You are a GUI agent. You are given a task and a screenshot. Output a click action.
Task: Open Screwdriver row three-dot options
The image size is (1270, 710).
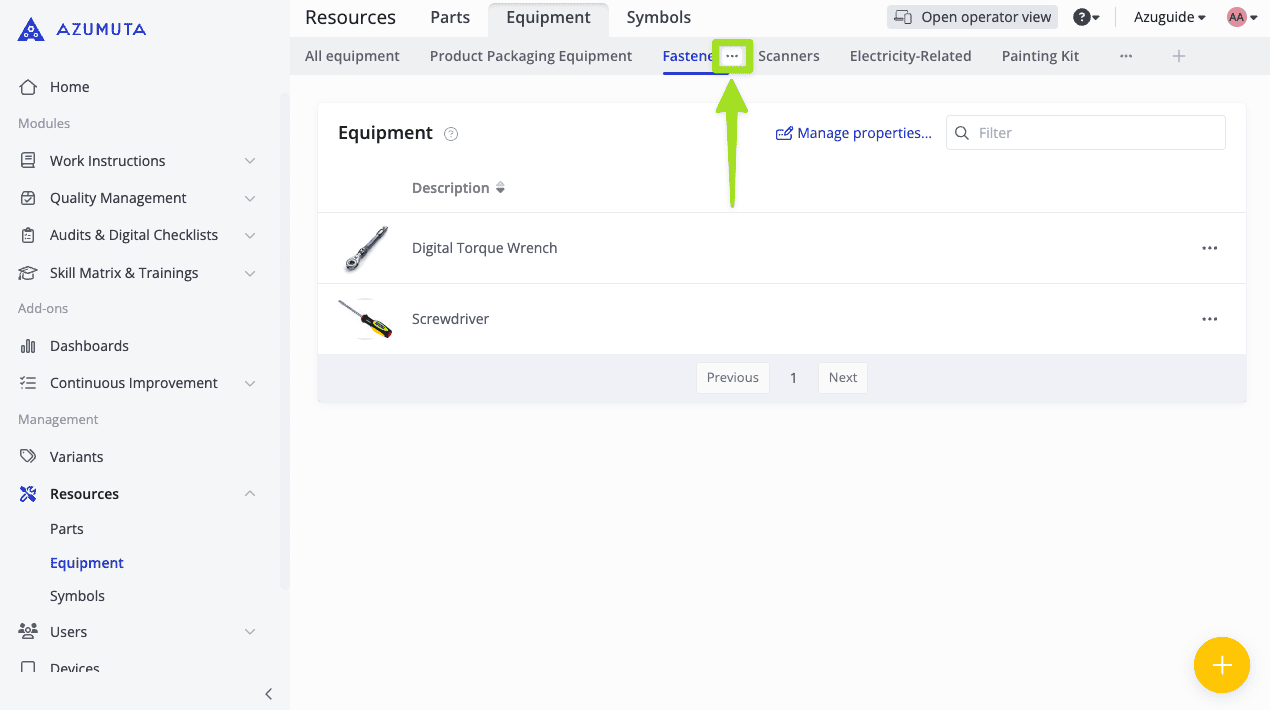[1209, 319]
